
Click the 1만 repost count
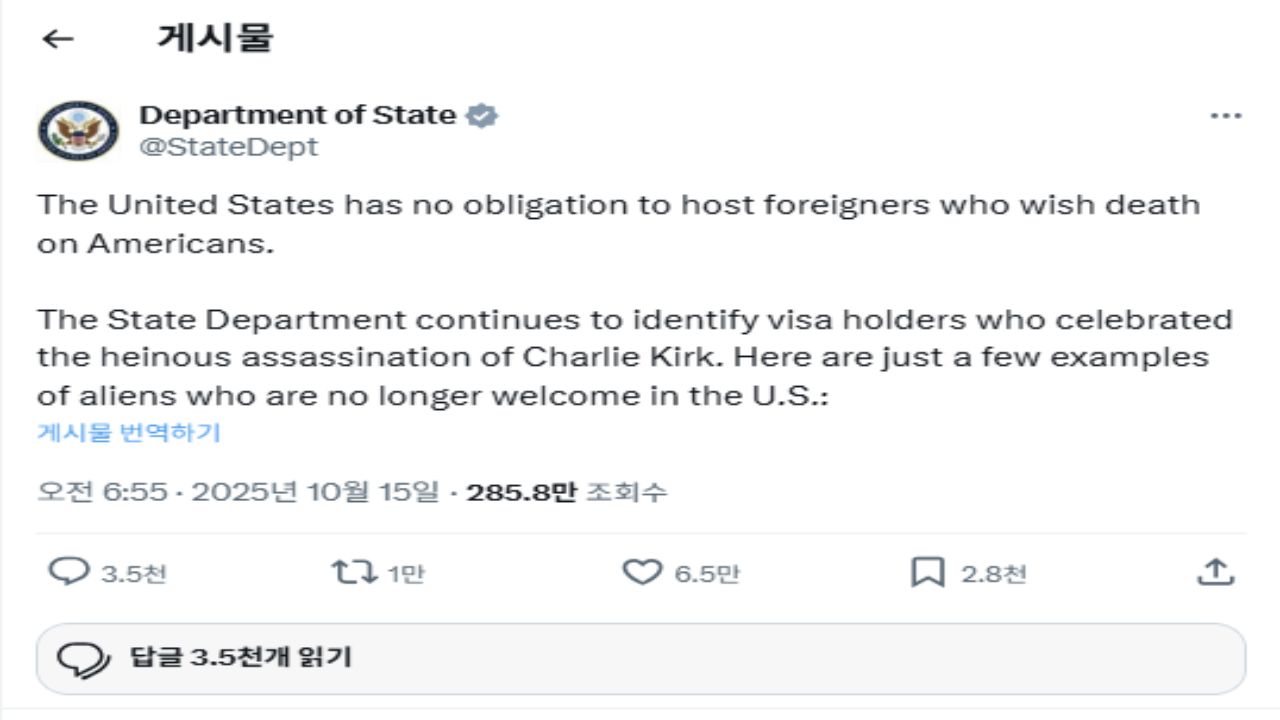(x=406, y=574)
